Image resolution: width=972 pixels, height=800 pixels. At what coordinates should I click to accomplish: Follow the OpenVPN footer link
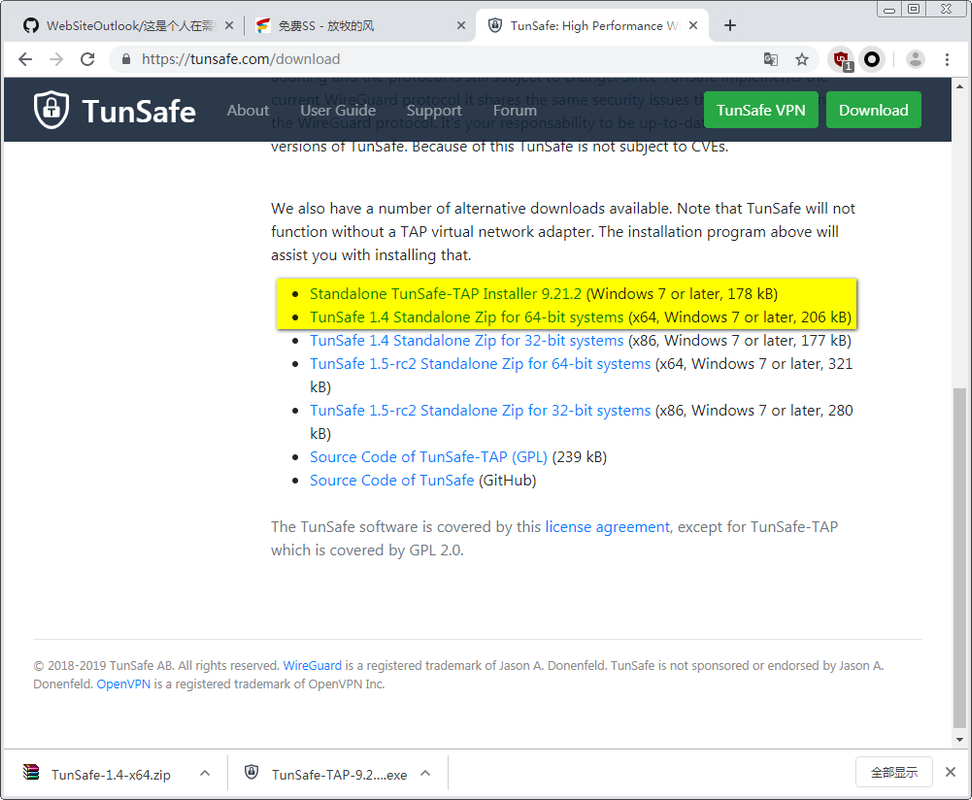[x=123, y=684]
